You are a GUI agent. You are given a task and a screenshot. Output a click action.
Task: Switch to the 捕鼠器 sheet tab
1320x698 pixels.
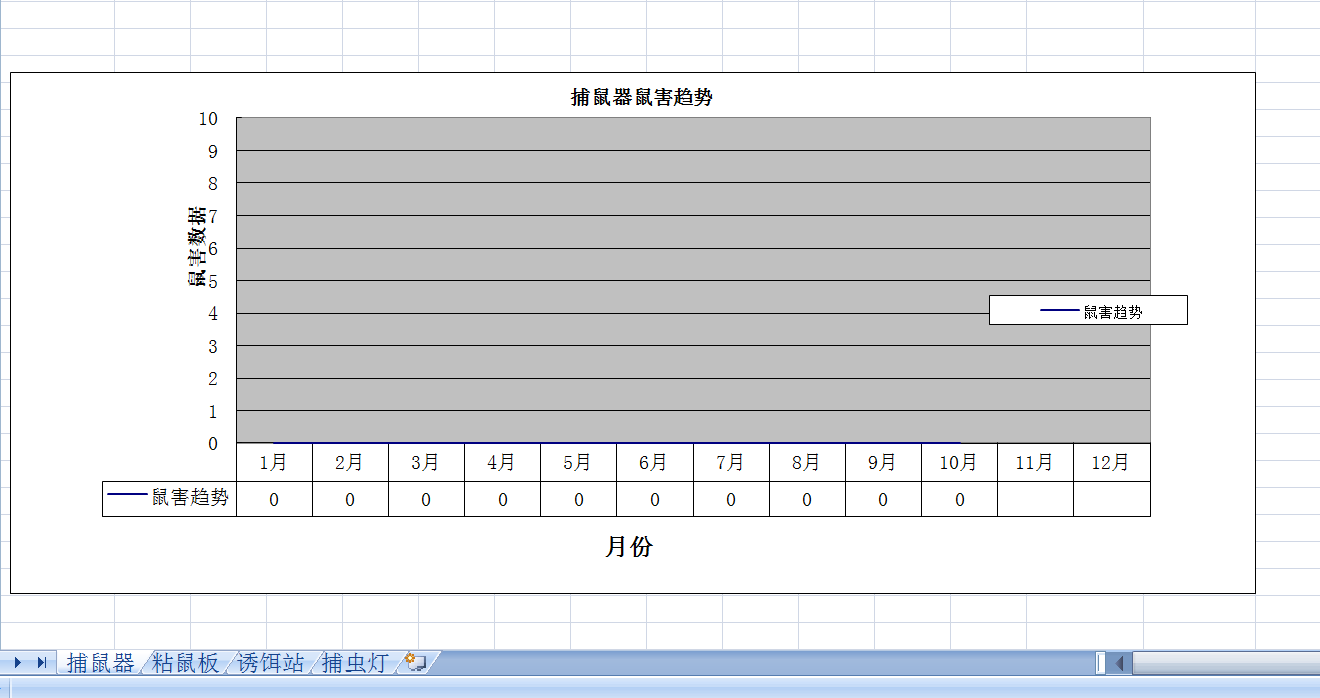click(100, 663)
